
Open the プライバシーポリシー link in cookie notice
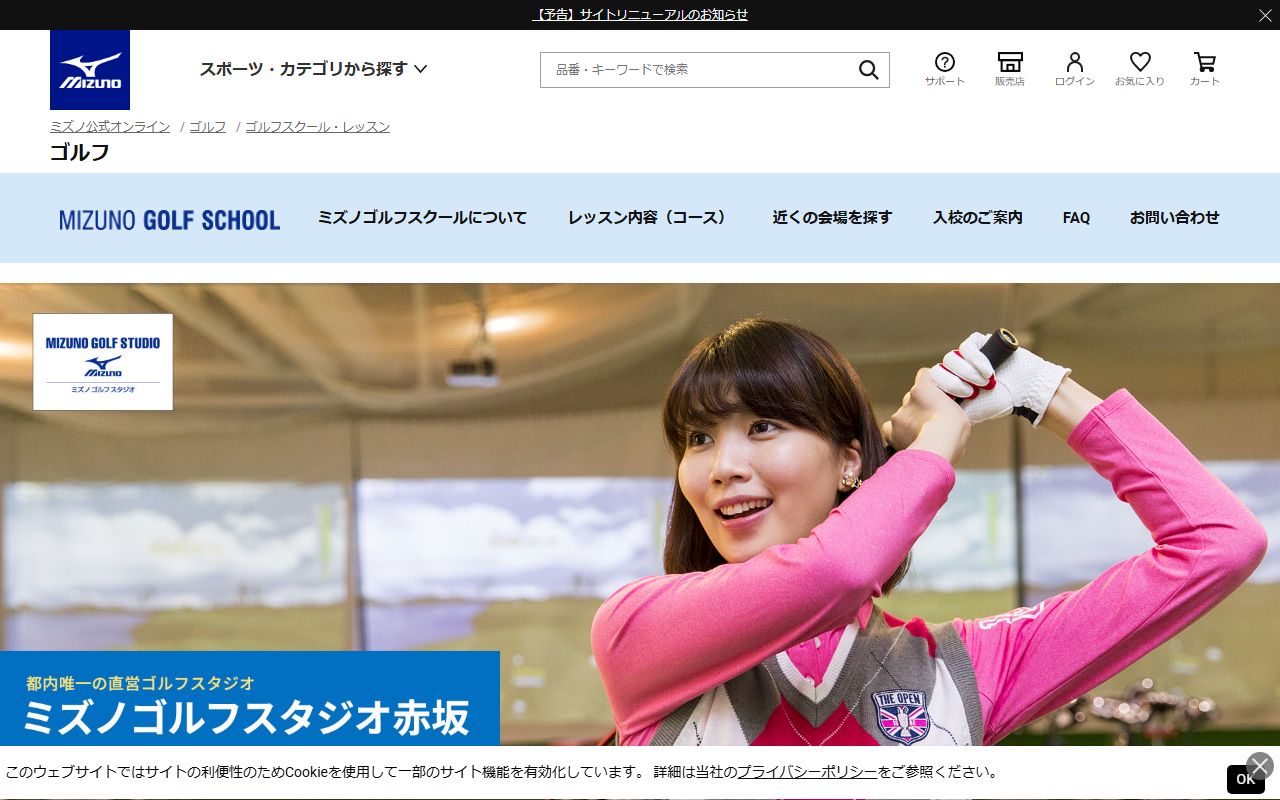click(807, 772)
